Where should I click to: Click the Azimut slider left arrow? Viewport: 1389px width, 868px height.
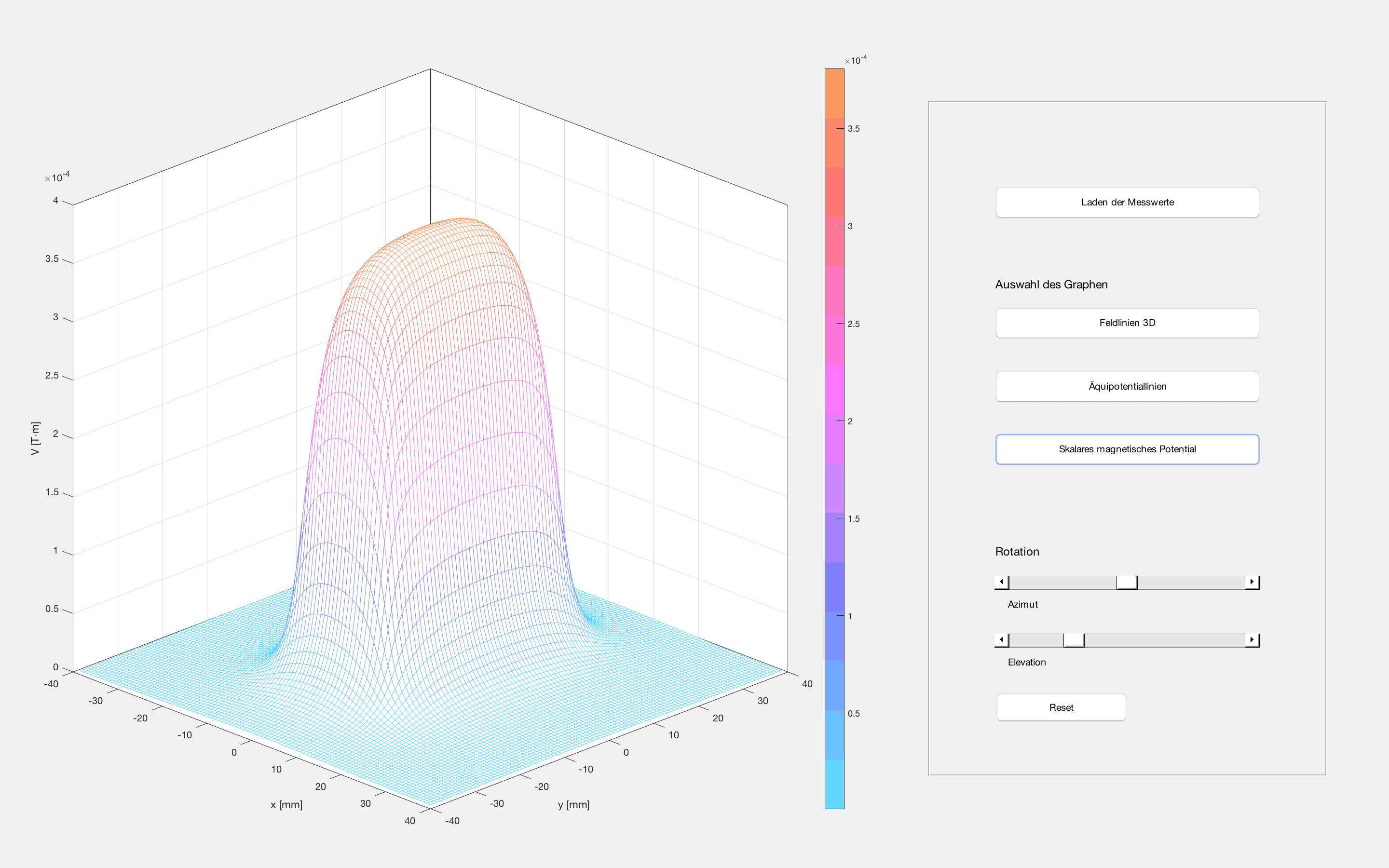point(1002,582)
